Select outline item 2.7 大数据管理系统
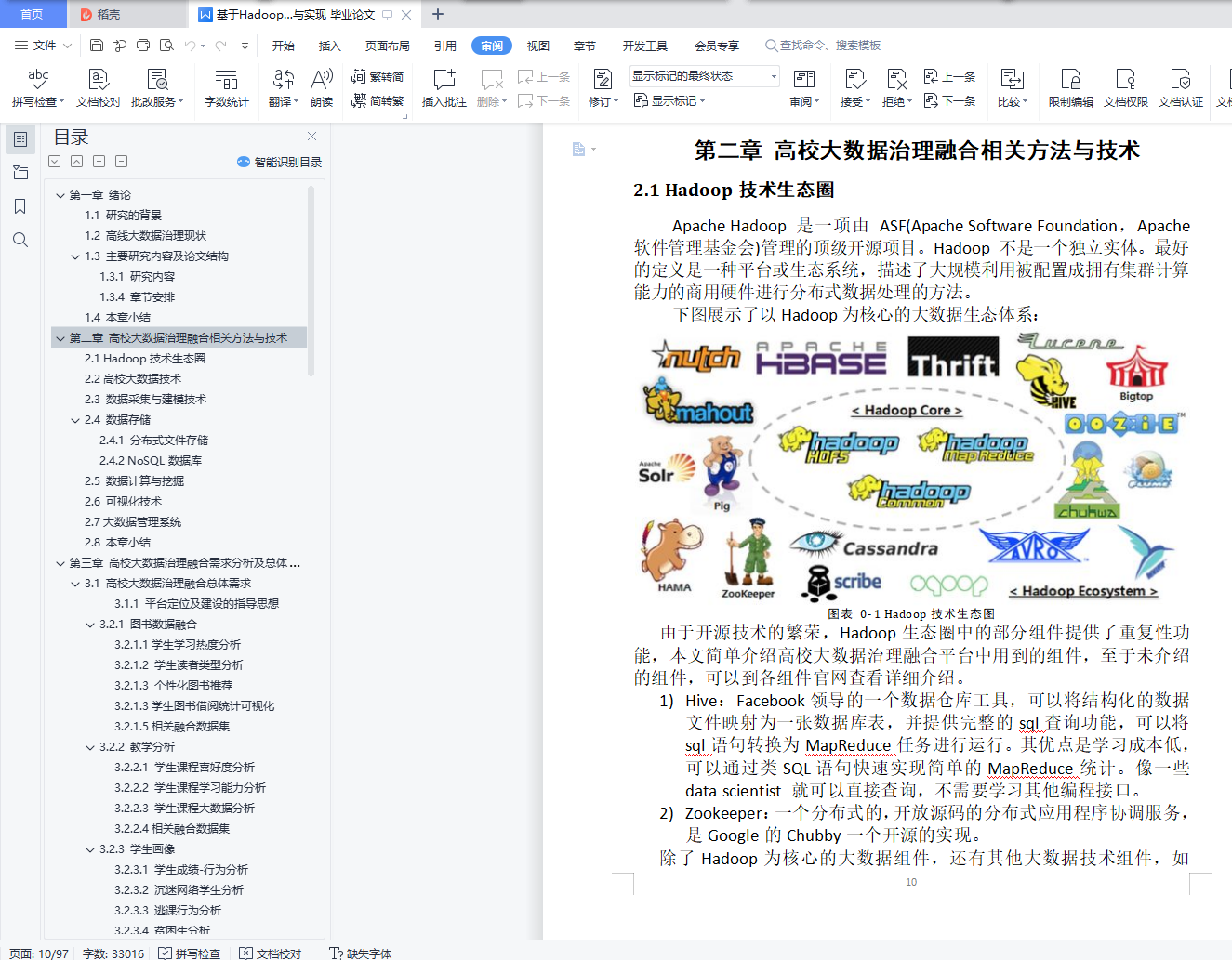1232x960 pixels. point(133,522)
